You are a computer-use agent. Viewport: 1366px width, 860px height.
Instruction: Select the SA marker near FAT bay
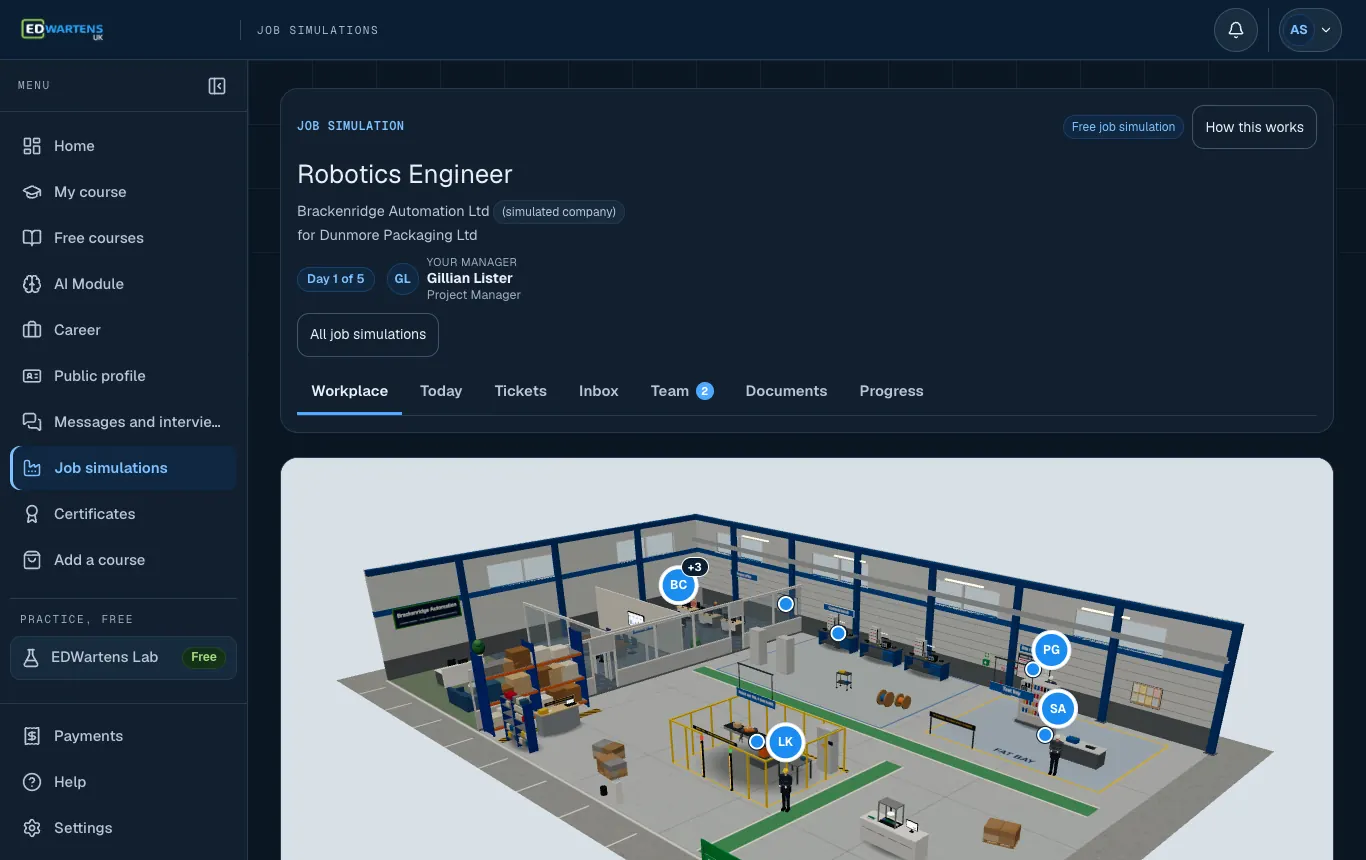(1058, 709)
